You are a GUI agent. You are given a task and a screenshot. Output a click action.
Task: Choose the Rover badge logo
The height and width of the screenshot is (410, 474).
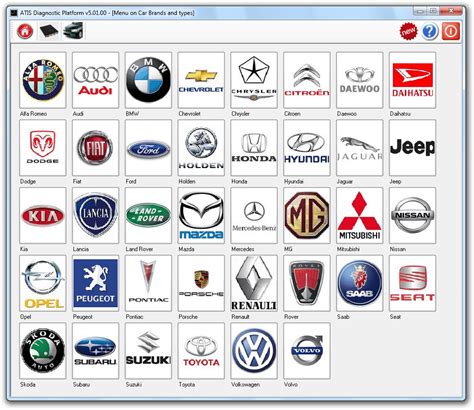click(x=307, y=283)
